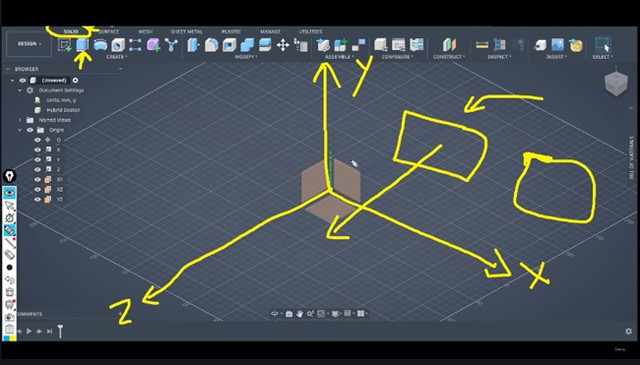Click the trash icon in annotation toolbar
Screen dimensions: 640x365
pos(9,292)
